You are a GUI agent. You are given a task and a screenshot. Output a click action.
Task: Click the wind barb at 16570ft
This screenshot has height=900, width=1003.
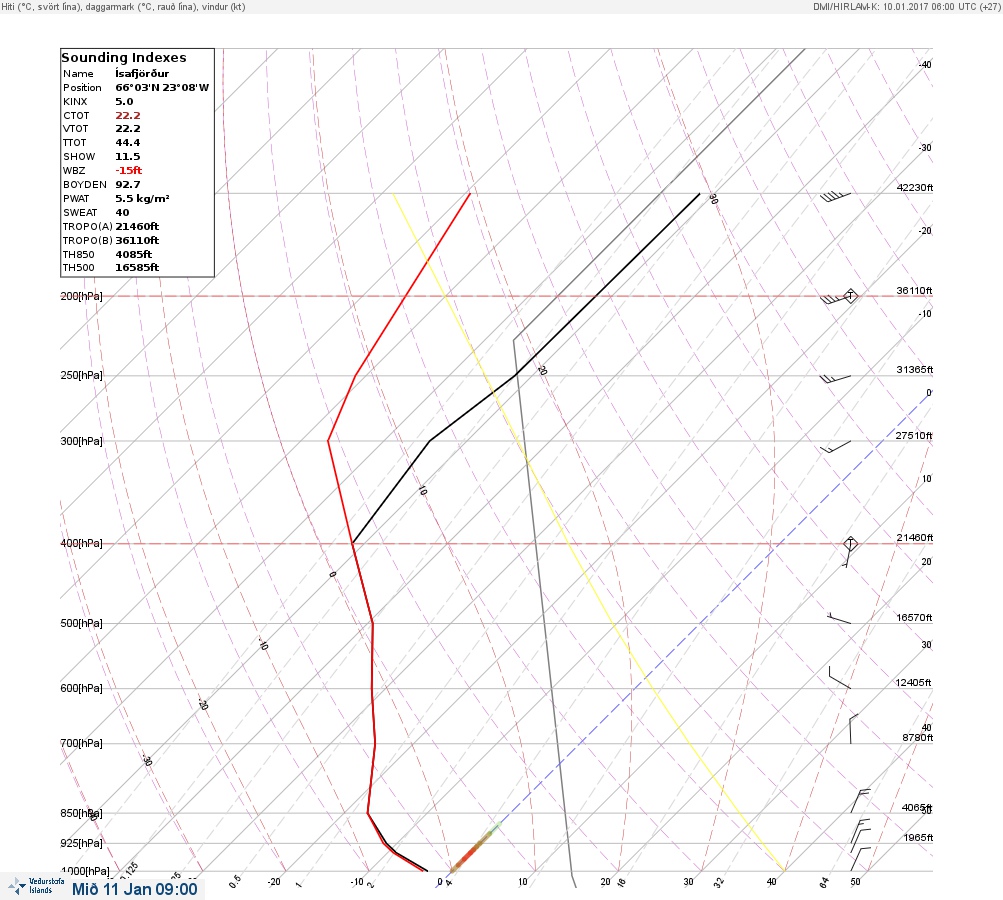pos(839,618)
